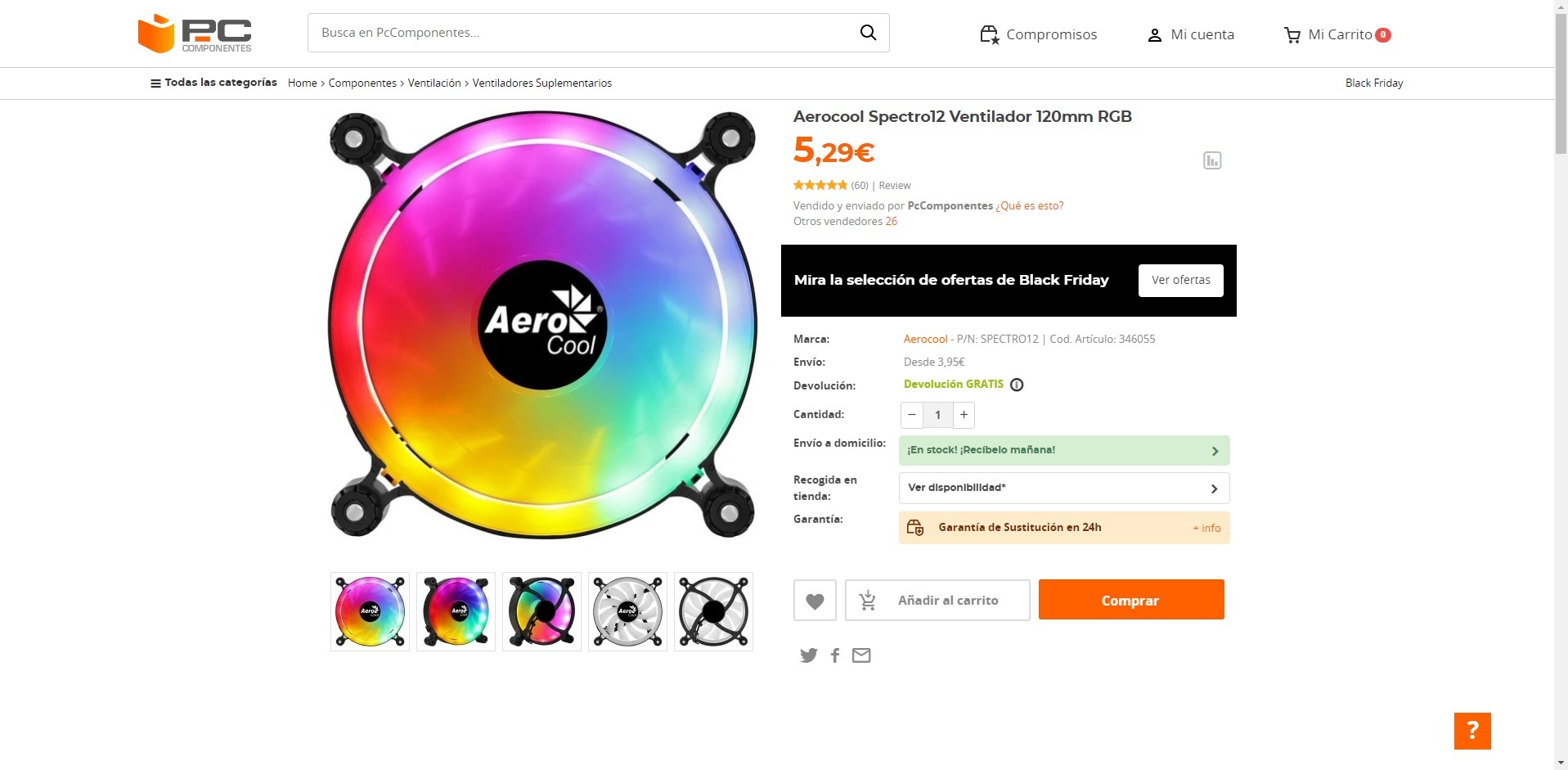1568x770 pixels.
Task: Click the Devolución GRATIS info icon
Action: tap(1017, 385)
